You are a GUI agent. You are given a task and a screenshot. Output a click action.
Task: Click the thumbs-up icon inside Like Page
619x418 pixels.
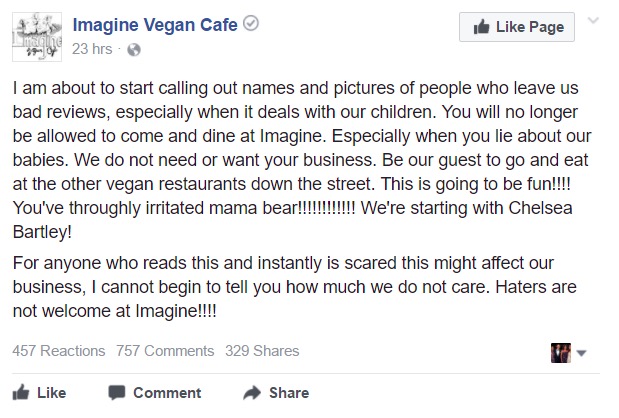[484, 27]
